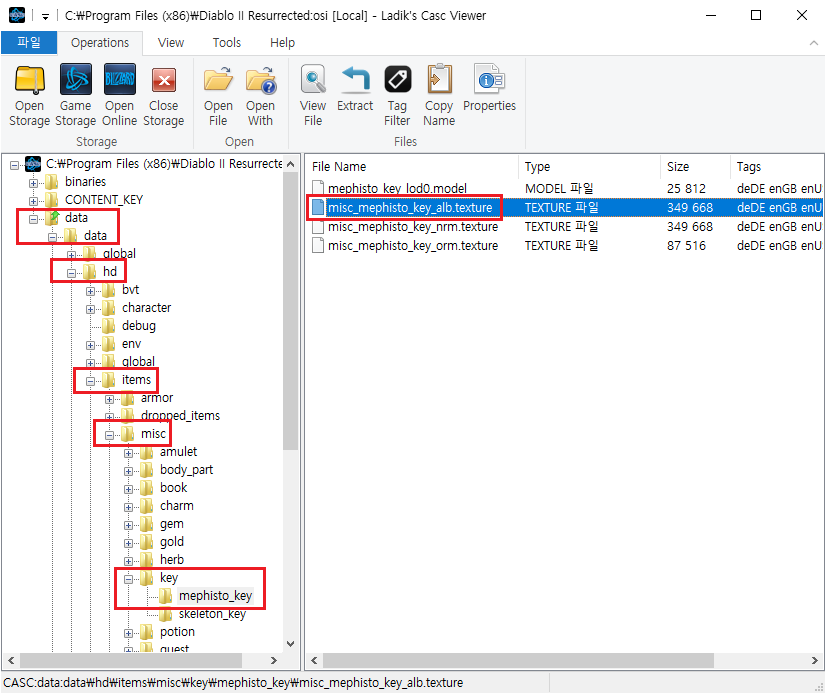Collapse the items tree node
This screenshot has height=693, width=825.
click(90, 381)
